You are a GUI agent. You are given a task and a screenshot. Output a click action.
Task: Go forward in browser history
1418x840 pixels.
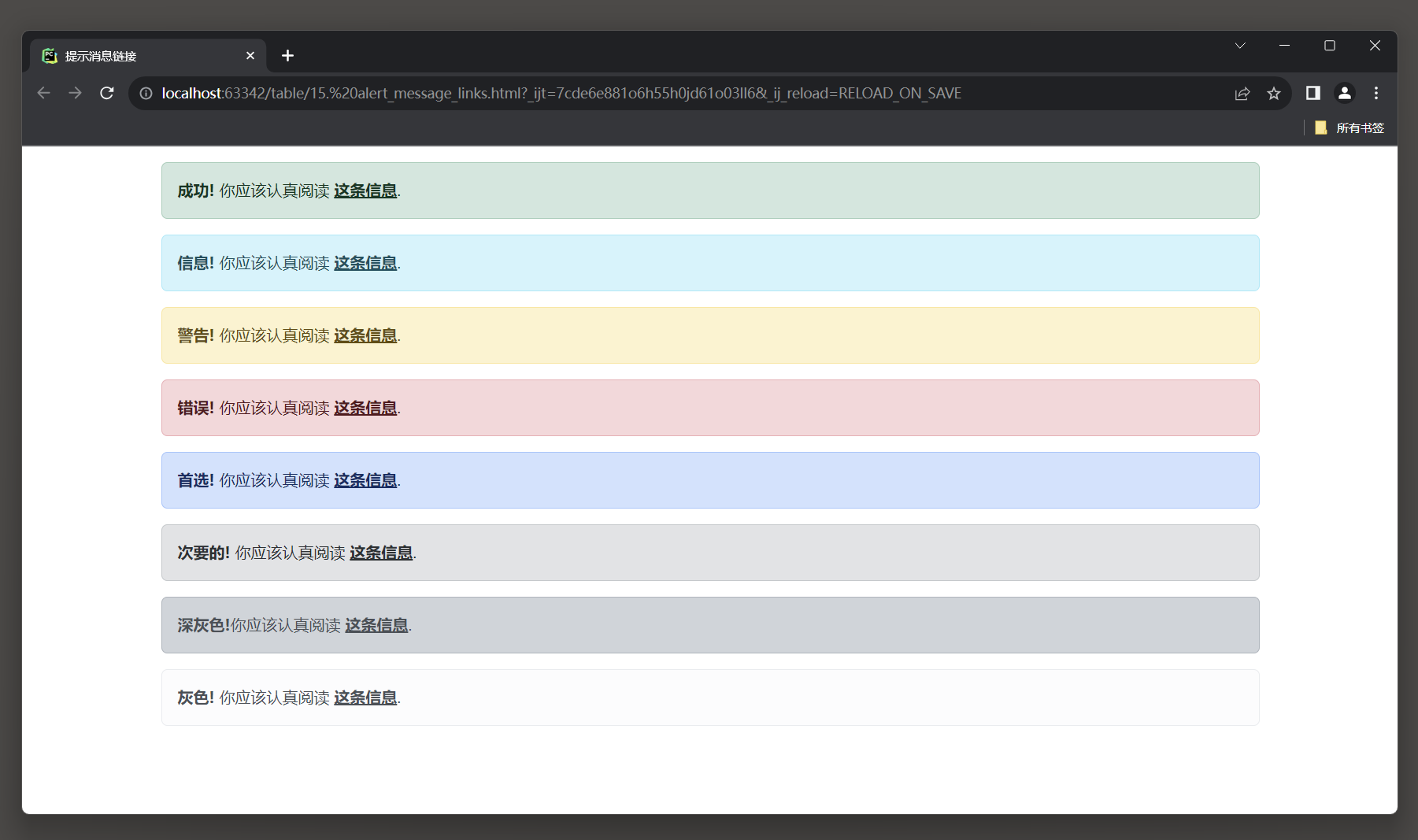[x=75, y=93]
